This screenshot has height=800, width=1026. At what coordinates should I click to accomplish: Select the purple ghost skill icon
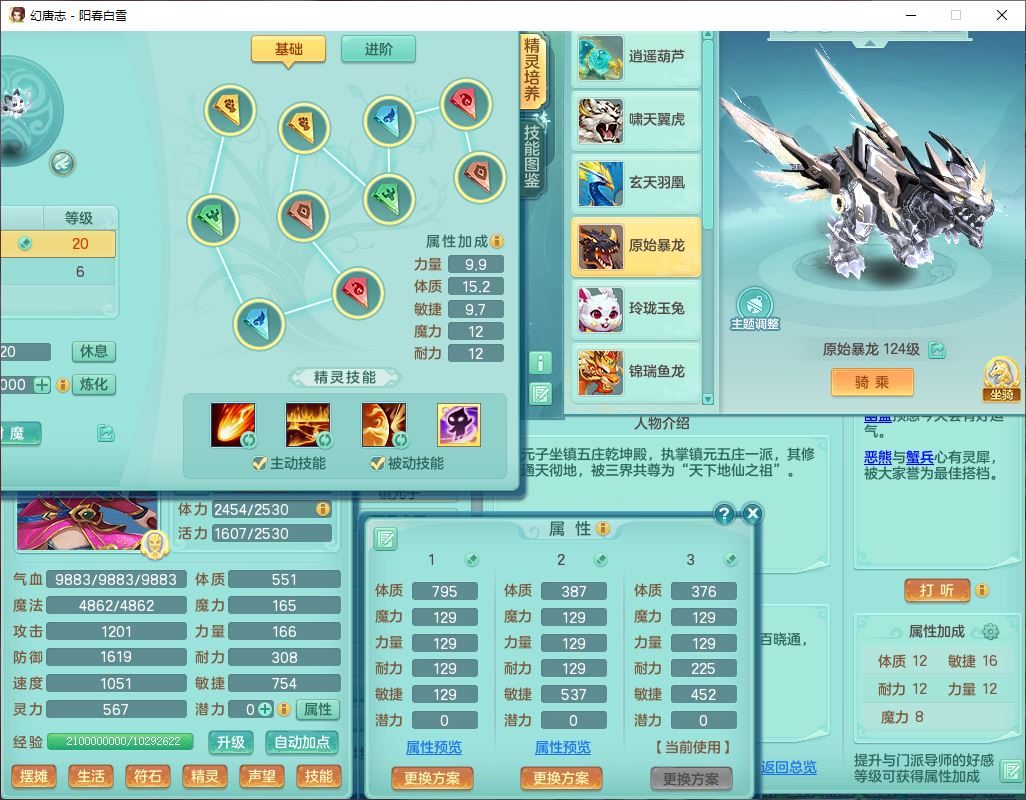[x=459, y=425]
